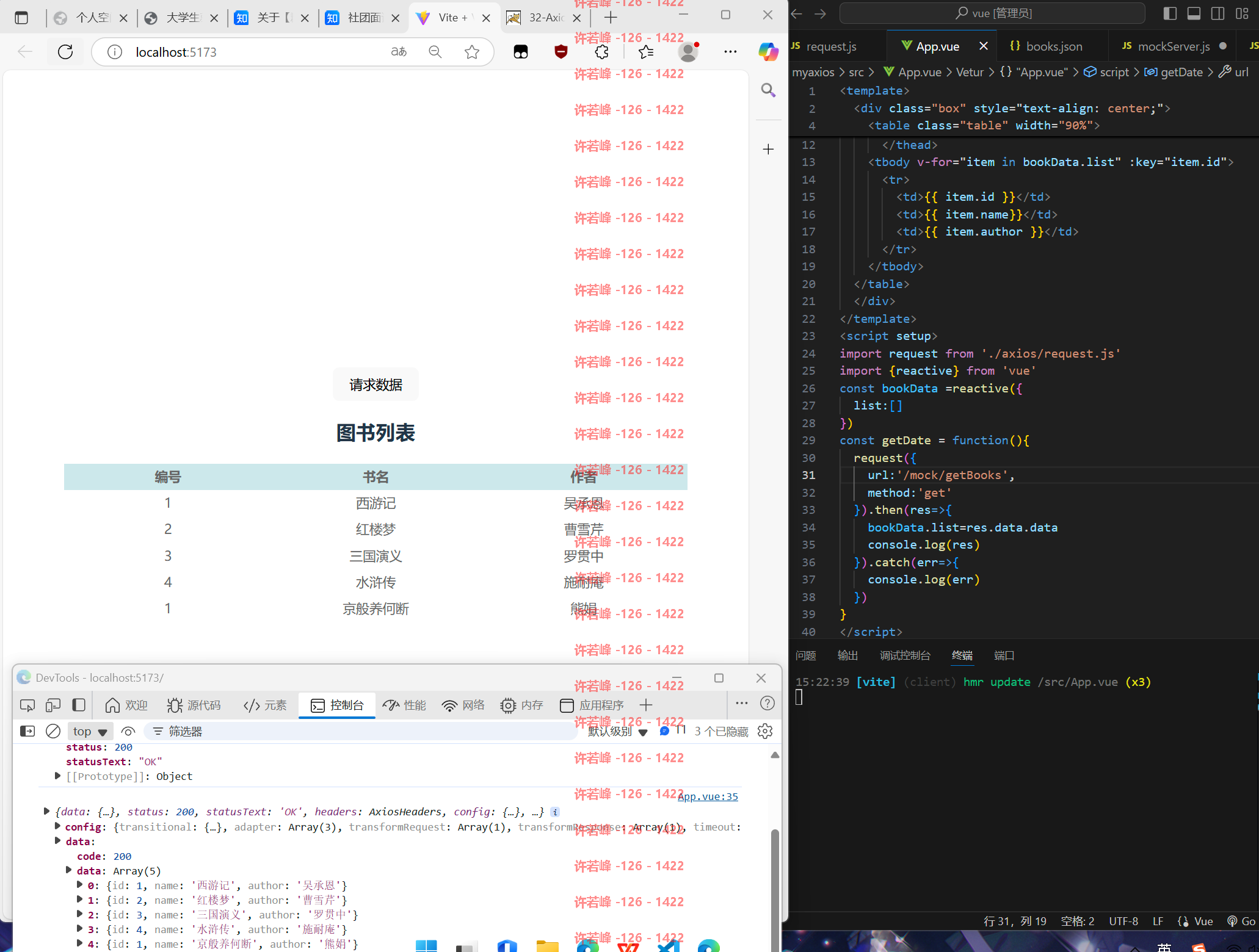Screen dimensions: 1259x952
Task: Click the site info icon in address bar
Action: pyautogui.click(x=114, y=52)
